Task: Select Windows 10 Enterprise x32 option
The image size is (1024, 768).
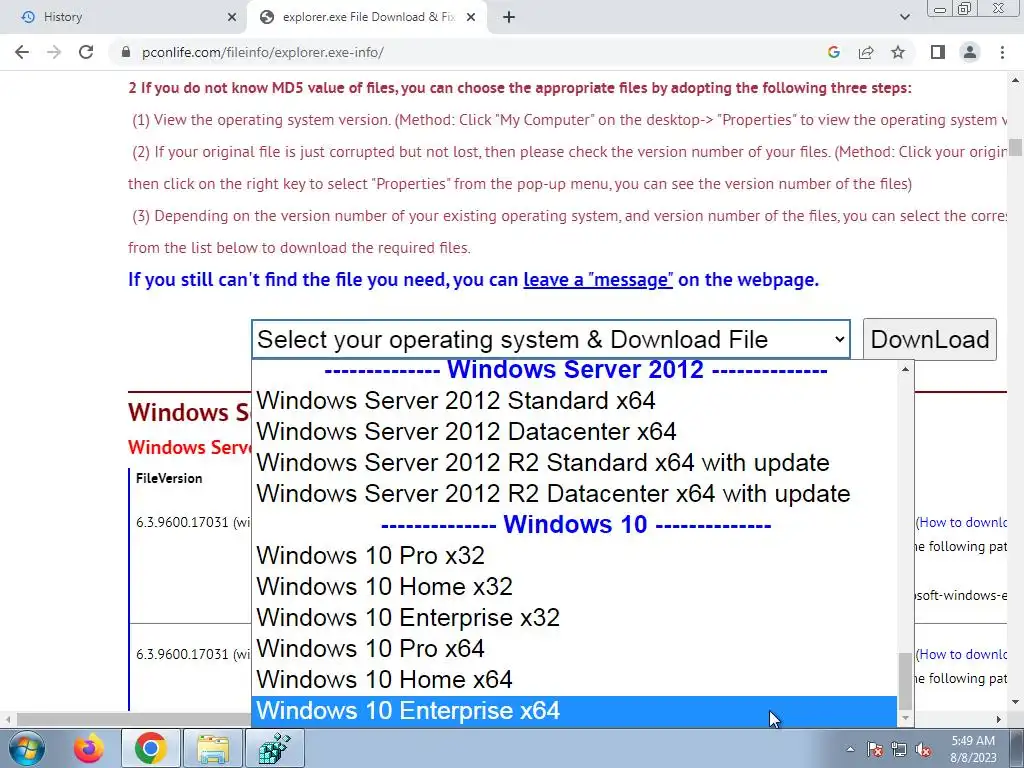Action: tap(574, 617)
